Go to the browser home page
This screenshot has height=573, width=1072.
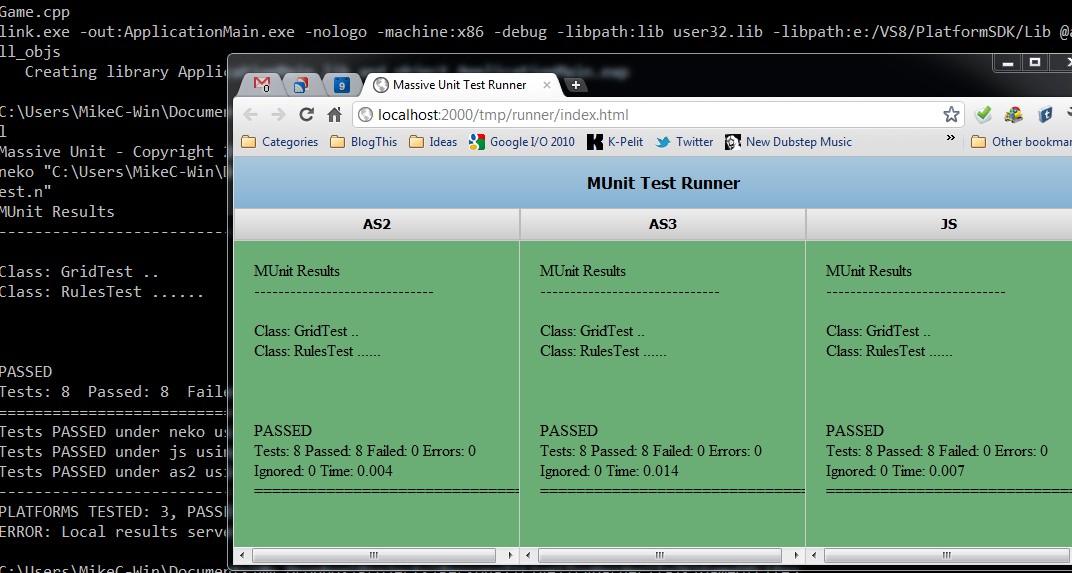point(335,114)
